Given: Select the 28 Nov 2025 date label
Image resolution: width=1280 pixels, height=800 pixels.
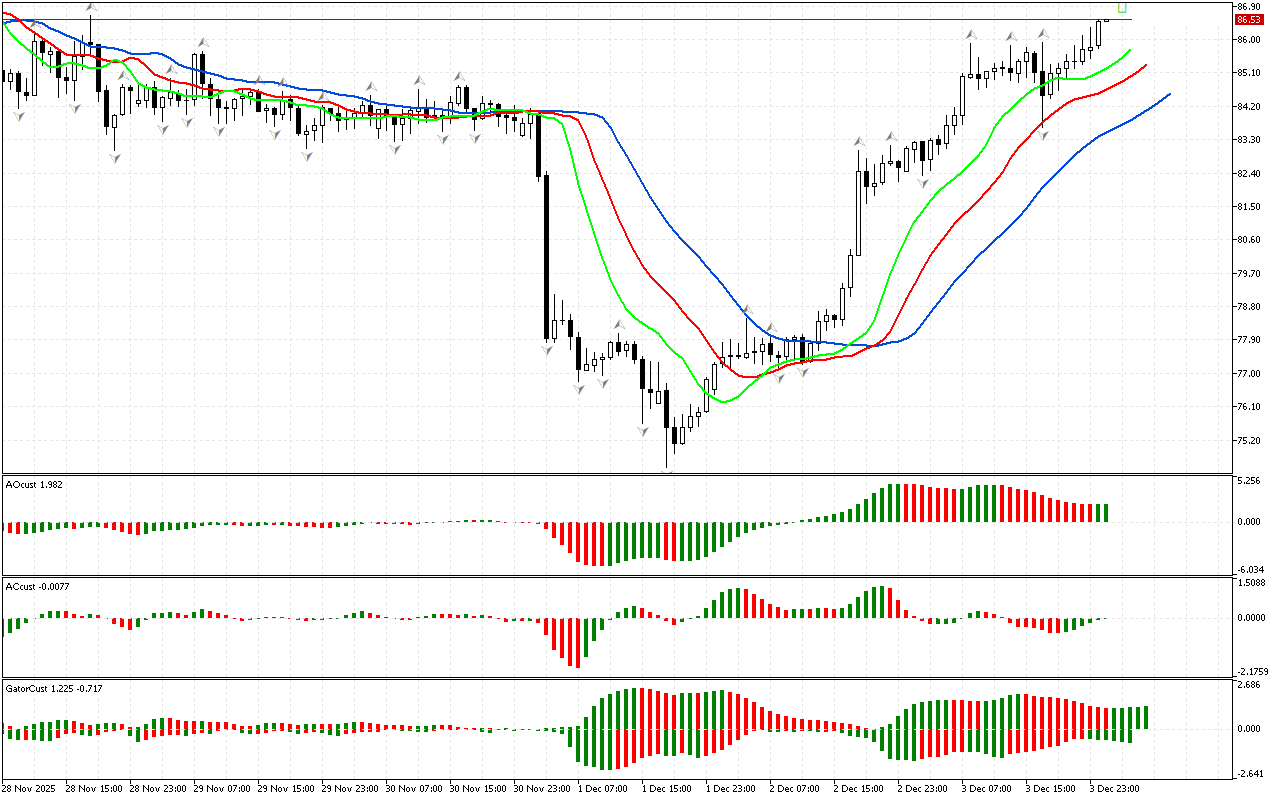Looking at the screenshot, I should [32, 788].
